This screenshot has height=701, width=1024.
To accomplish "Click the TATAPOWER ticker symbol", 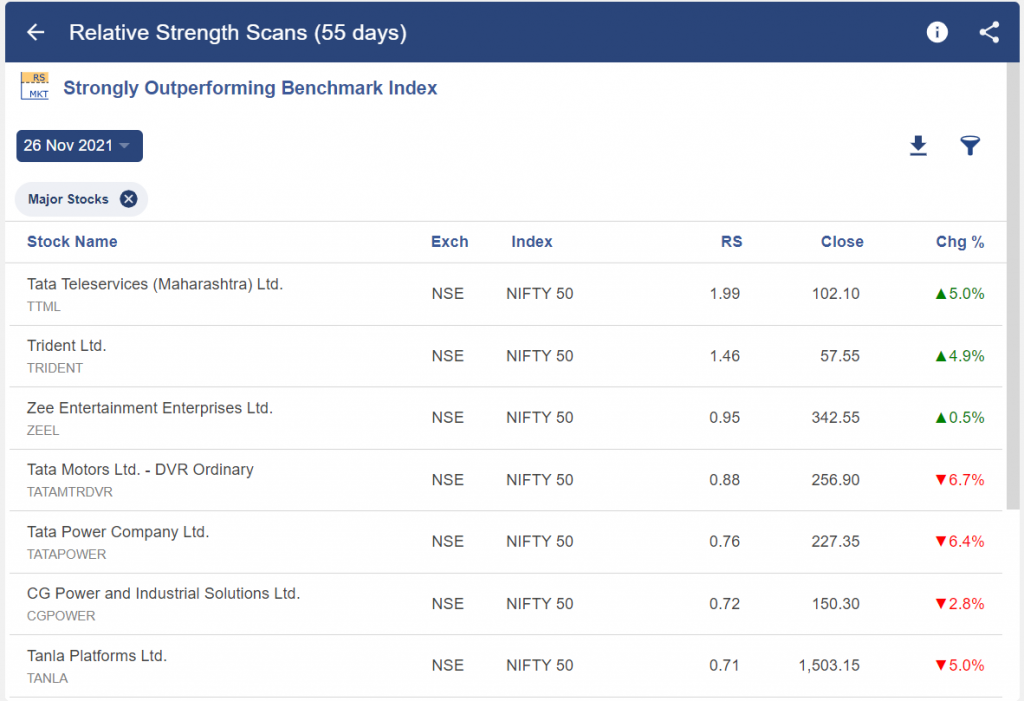I will pos(67,554).
